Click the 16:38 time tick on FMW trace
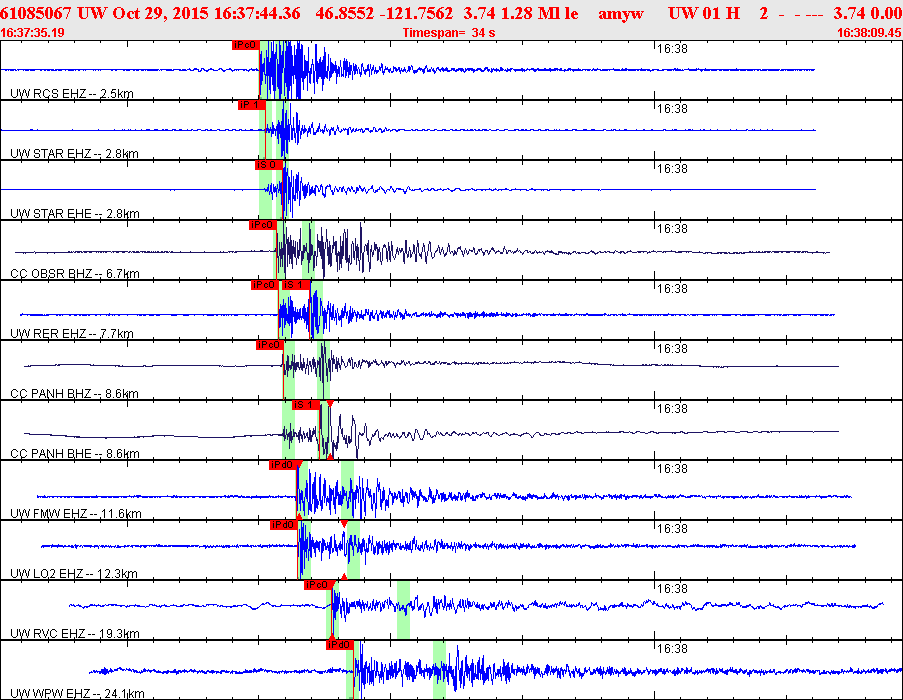The width and height of the screenshot is (903, 700). 672,469
